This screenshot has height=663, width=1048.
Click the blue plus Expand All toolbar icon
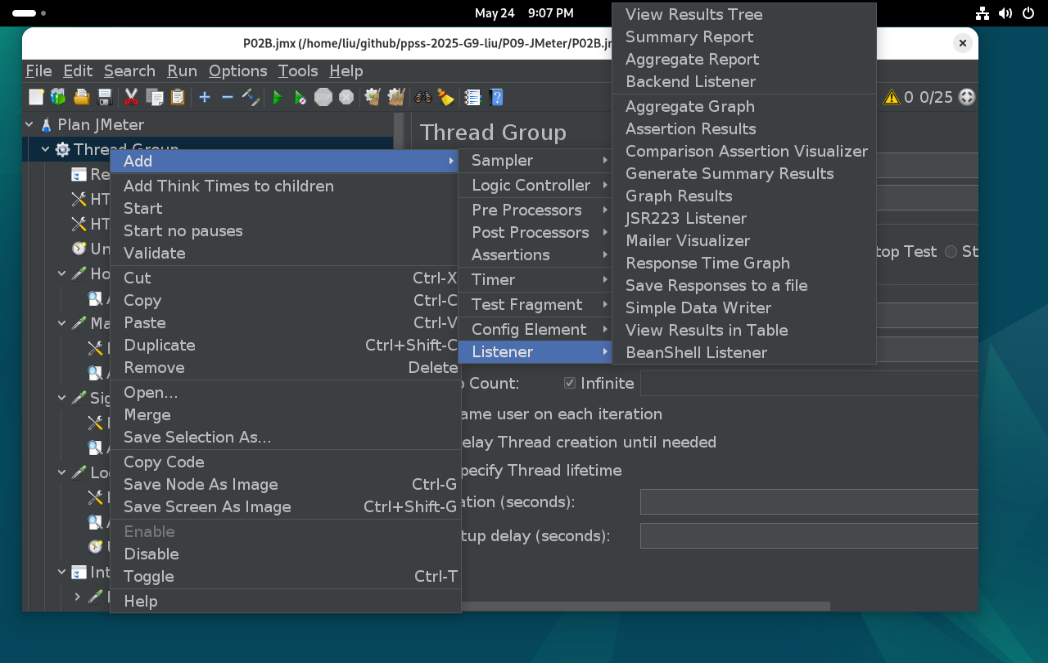pos(205,98)
